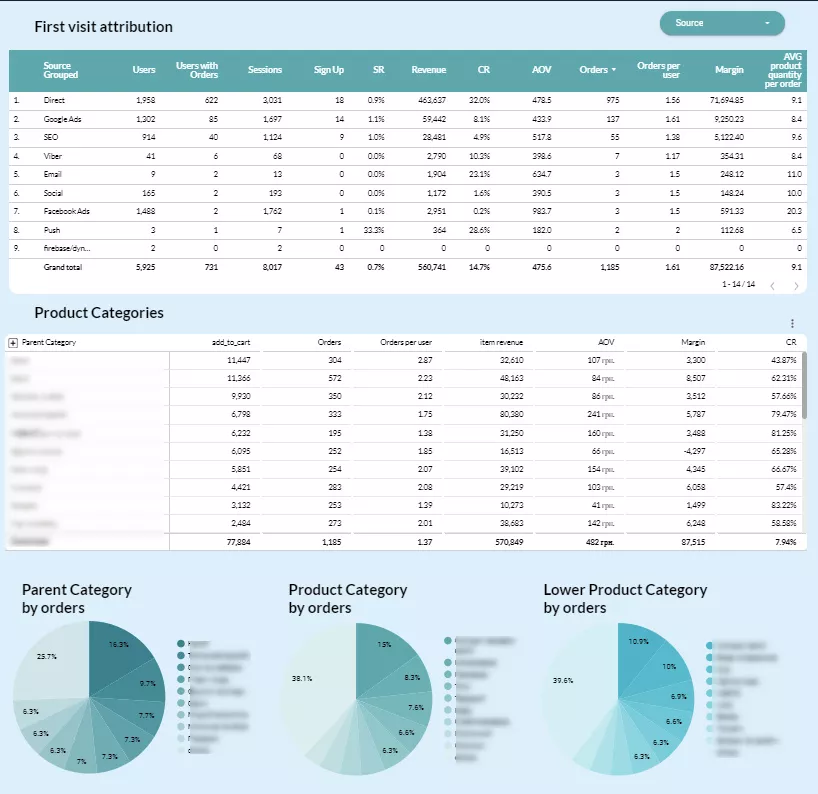Sort by Users column header
Viewport: 818px width, 794px height.
pos(143,70)
